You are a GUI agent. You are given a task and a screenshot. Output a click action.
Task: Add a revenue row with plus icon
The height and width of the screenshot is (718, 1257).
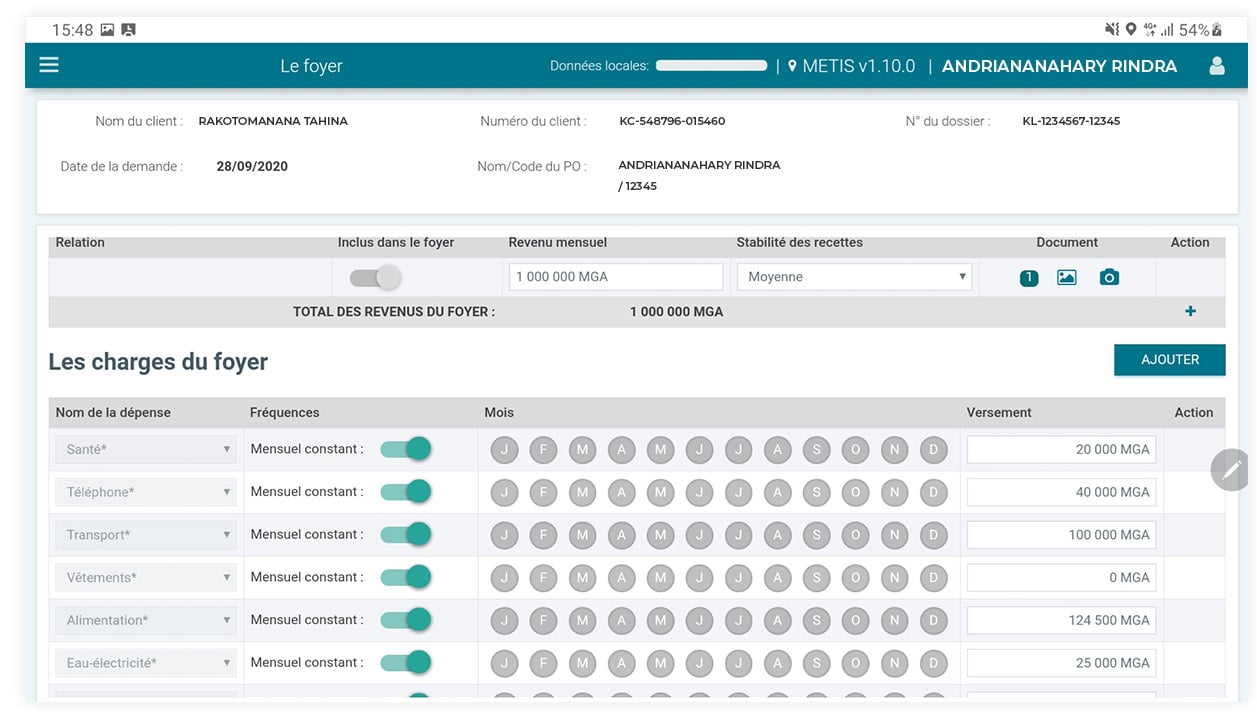pos(1190,311)
